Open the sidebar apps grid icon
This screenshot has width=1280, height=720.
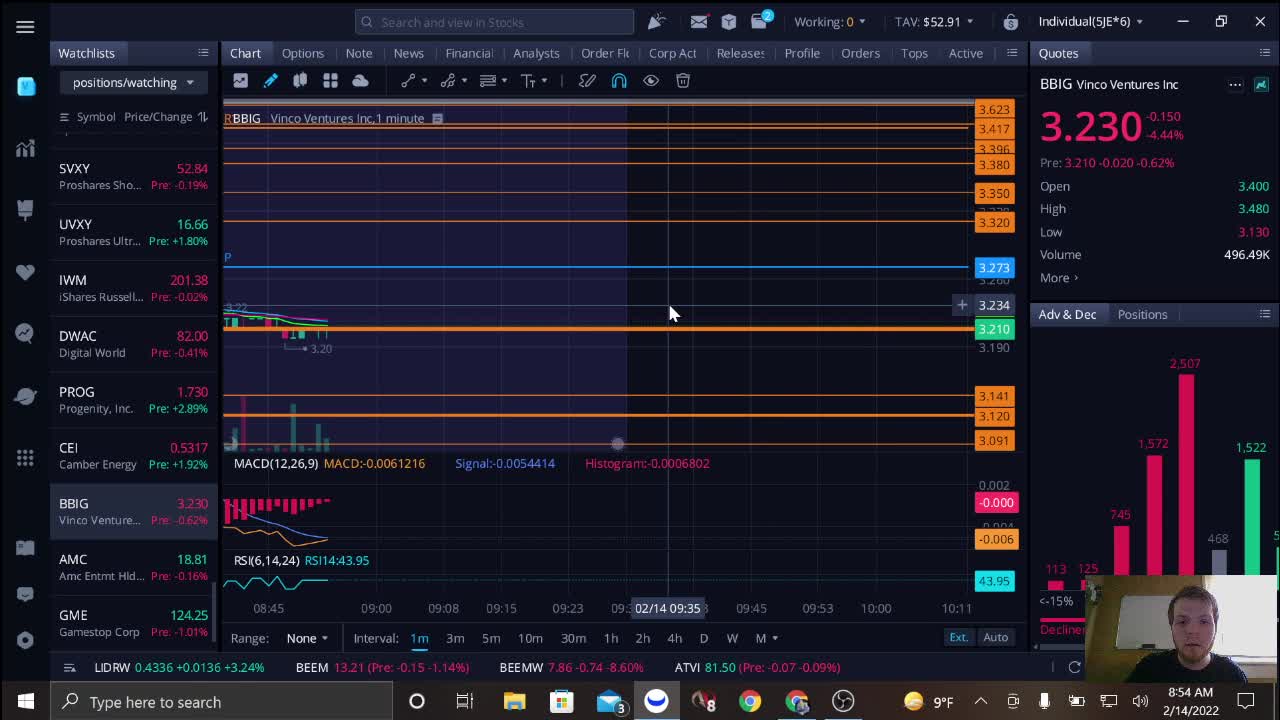[x=25, y=457]
